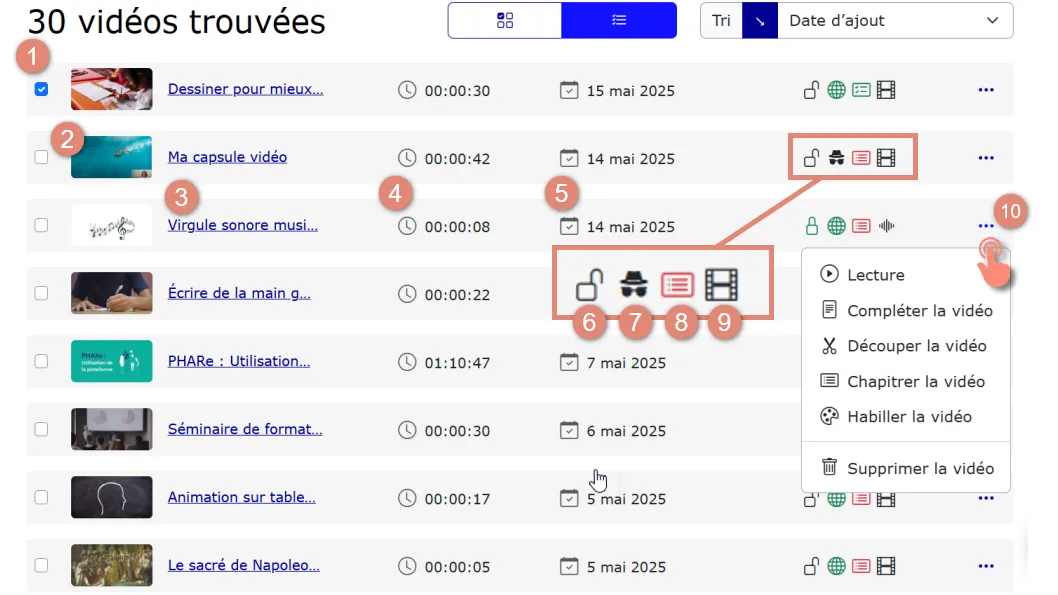The width and height of the screenshot is (1058, 595).
Task: Click the Le sacré de Napoleo thumbnail
Action: [111, 565]
